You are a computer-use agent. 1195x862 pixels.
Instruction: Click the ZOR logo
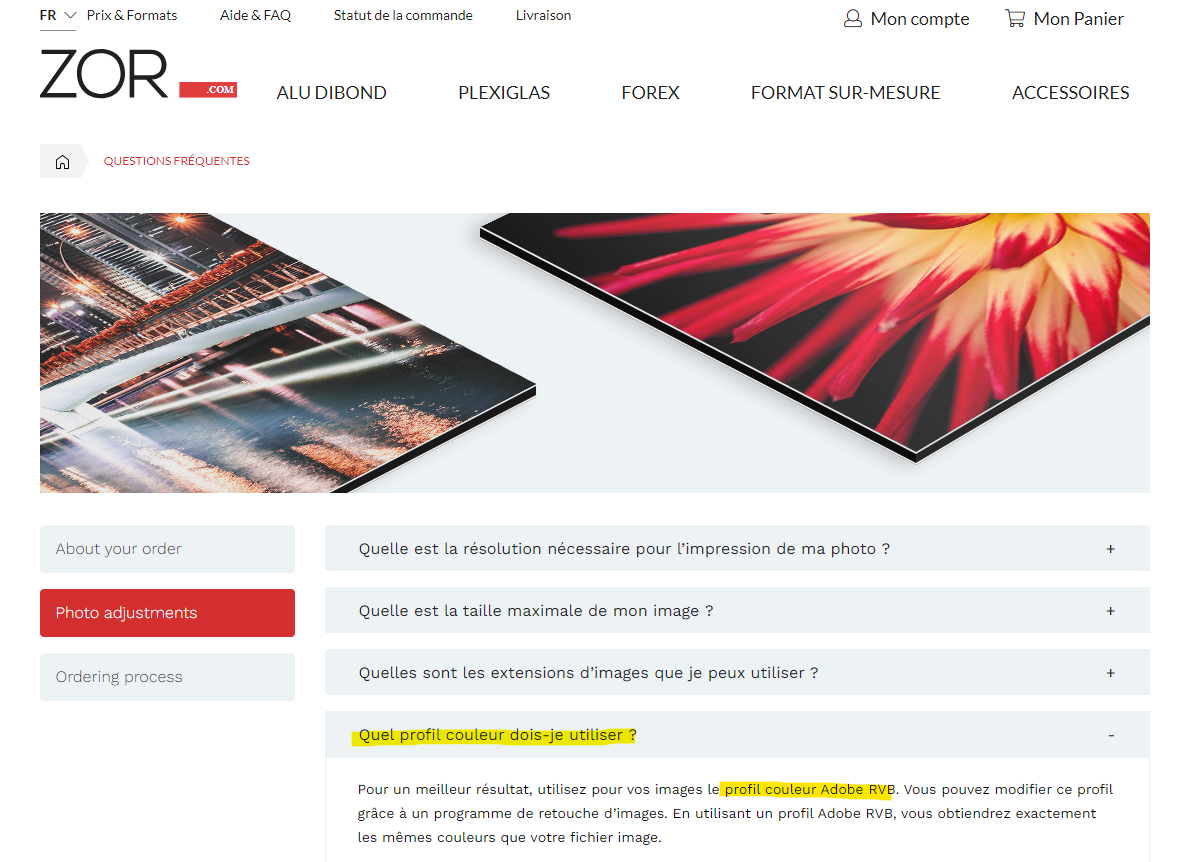click(139, 75)
